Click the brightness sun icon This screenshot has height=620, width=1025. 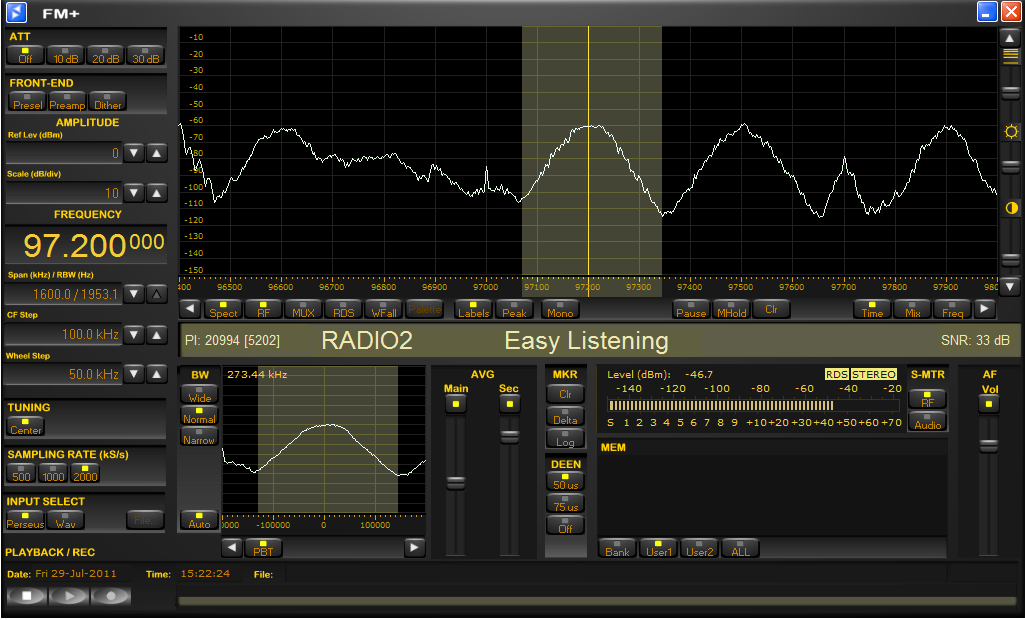pyautogui.click(x=1011, y=132)
